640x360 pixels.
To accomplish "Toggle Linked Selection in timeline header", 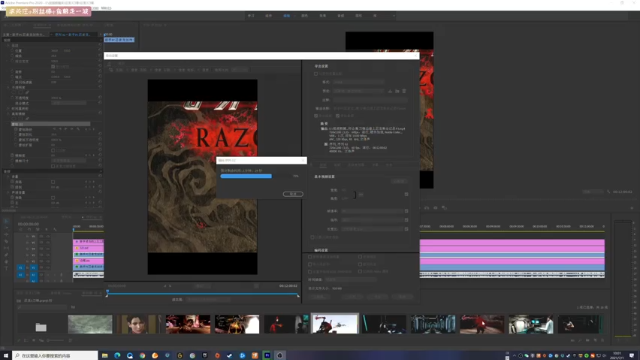I will coord(38,229).
